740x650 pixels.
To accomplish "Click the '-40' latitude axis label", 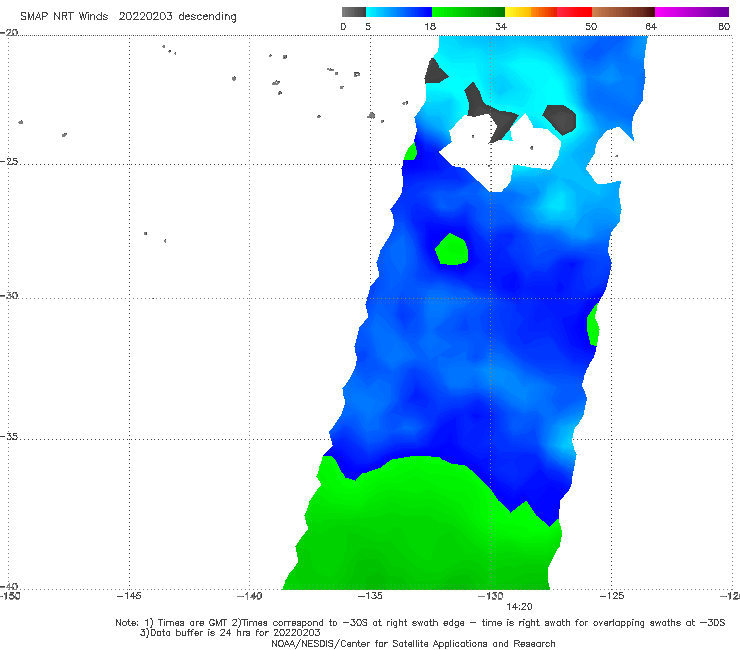I will click(x=10, y=586).
